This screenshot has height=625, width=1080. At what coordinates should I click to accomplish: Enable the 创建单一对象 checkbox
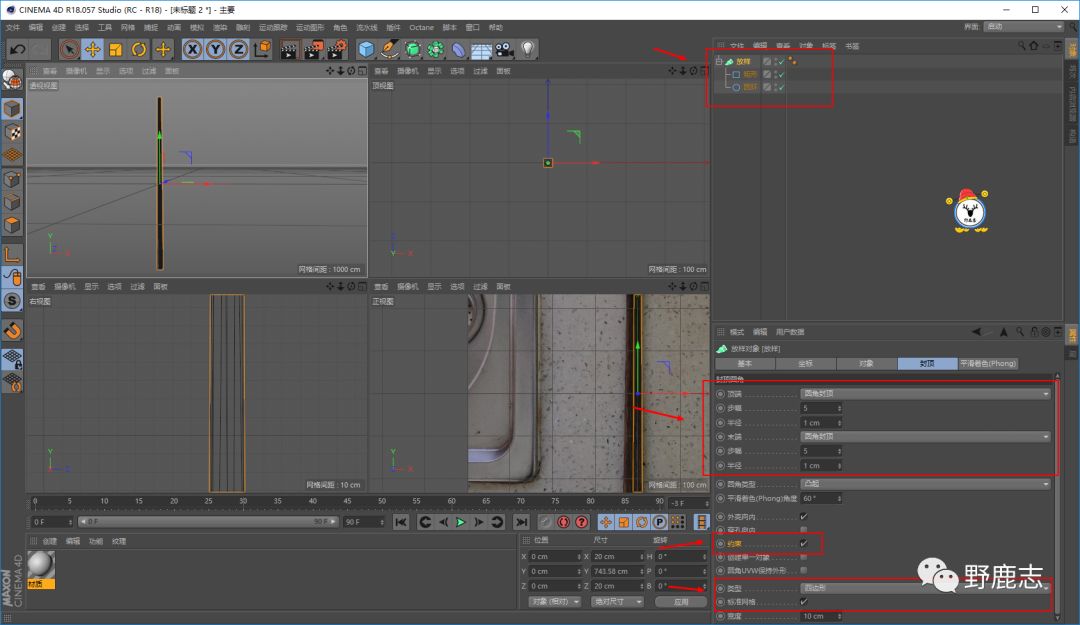click(x=804, y=556)
